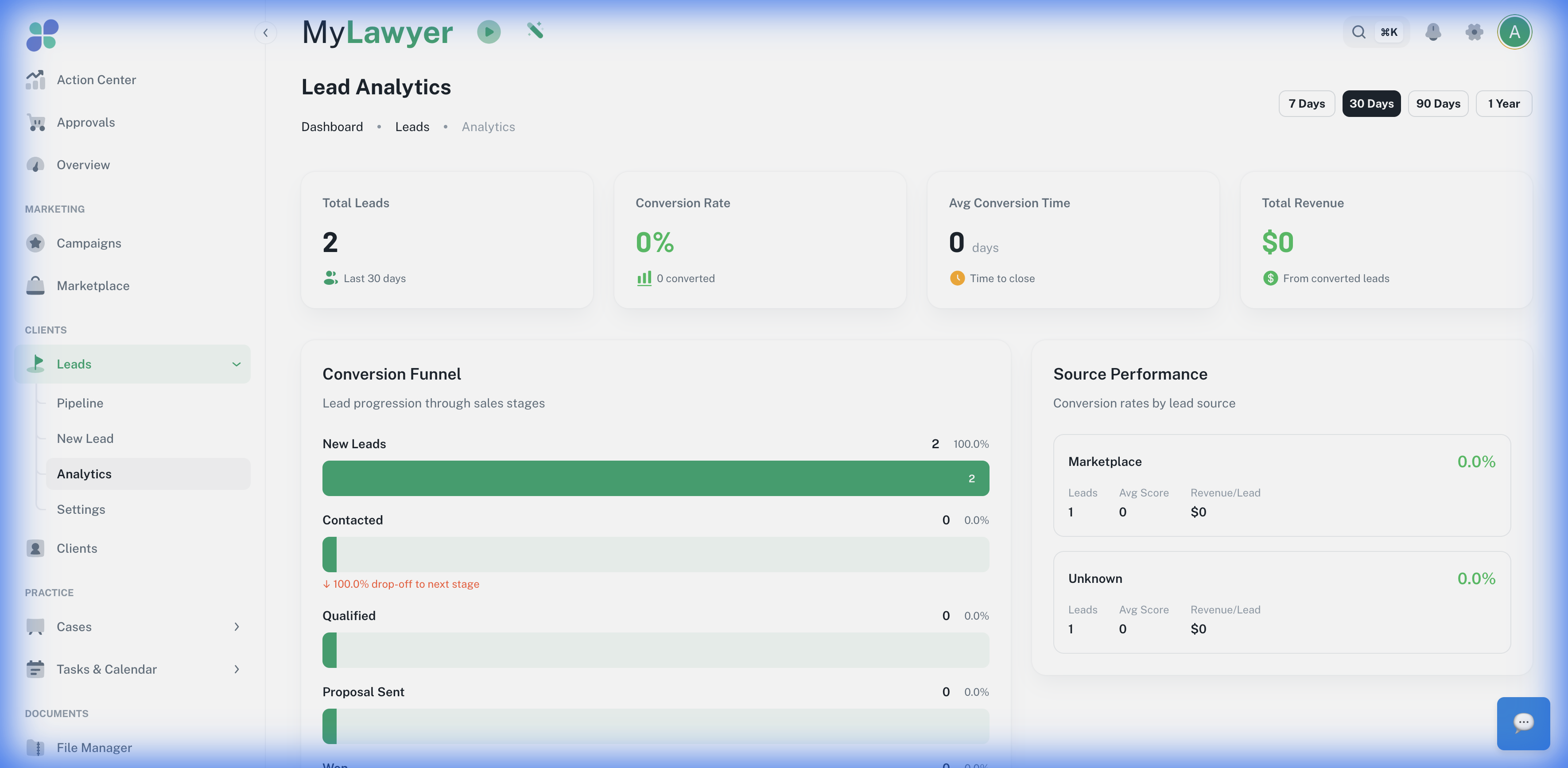Screen dimensions: 1568x768
Task: Click the Total Leads people icon
Action: click(330, 278)
